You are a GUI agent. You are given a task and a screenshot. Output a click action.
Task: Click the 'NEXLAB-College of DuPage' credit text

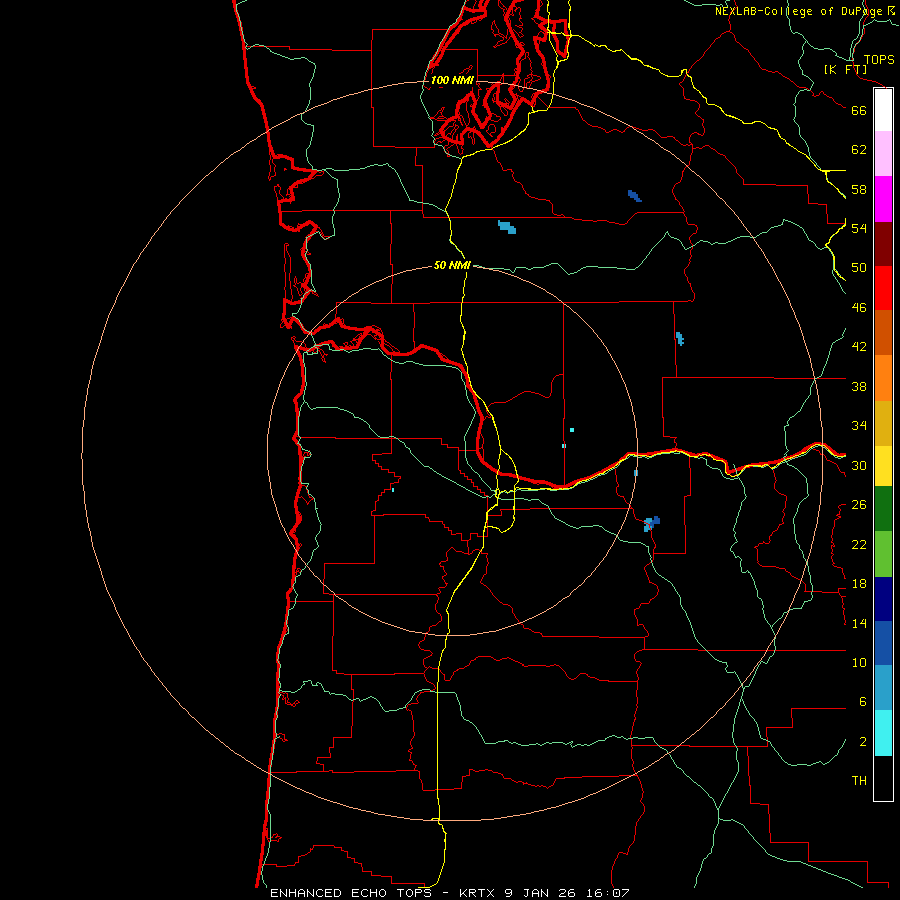click(798, 11)
